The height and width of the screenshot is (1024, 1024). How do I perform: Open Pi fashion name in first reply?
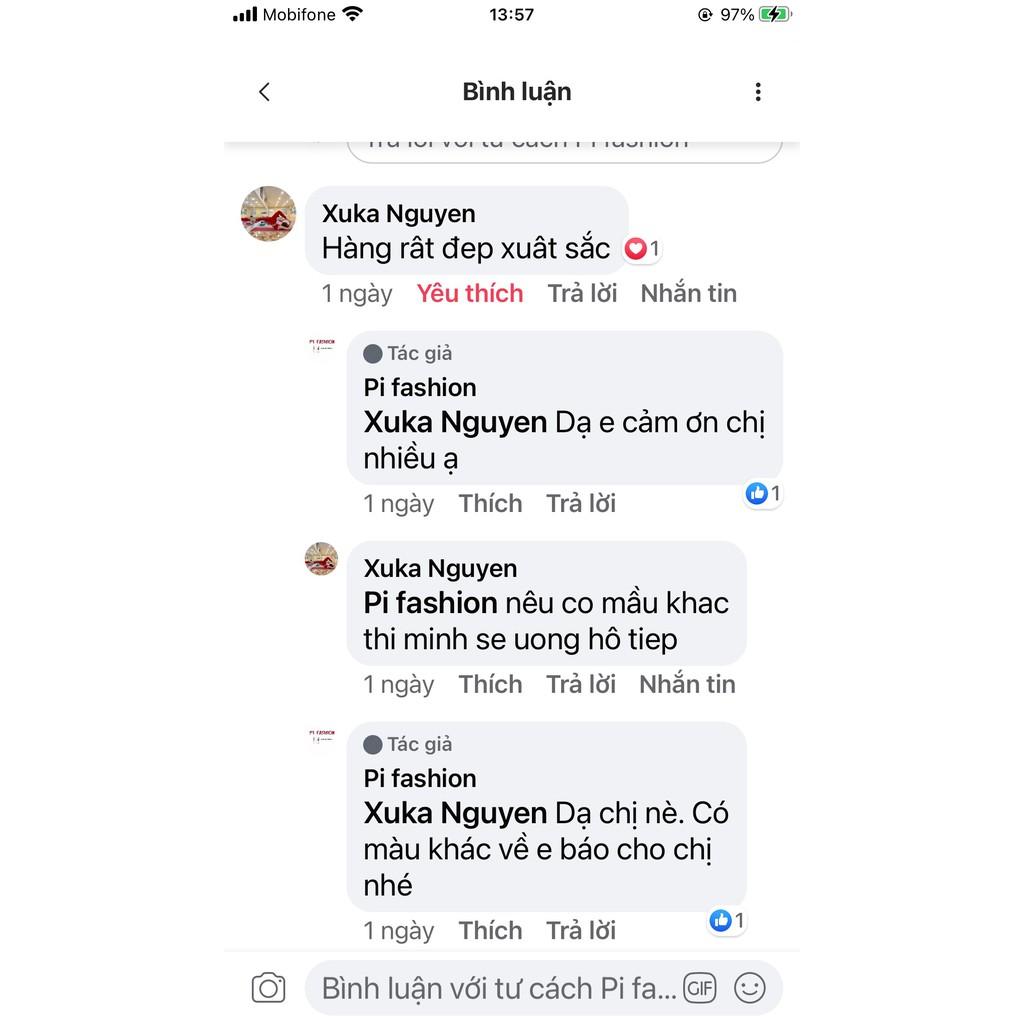tap(420, 388)
